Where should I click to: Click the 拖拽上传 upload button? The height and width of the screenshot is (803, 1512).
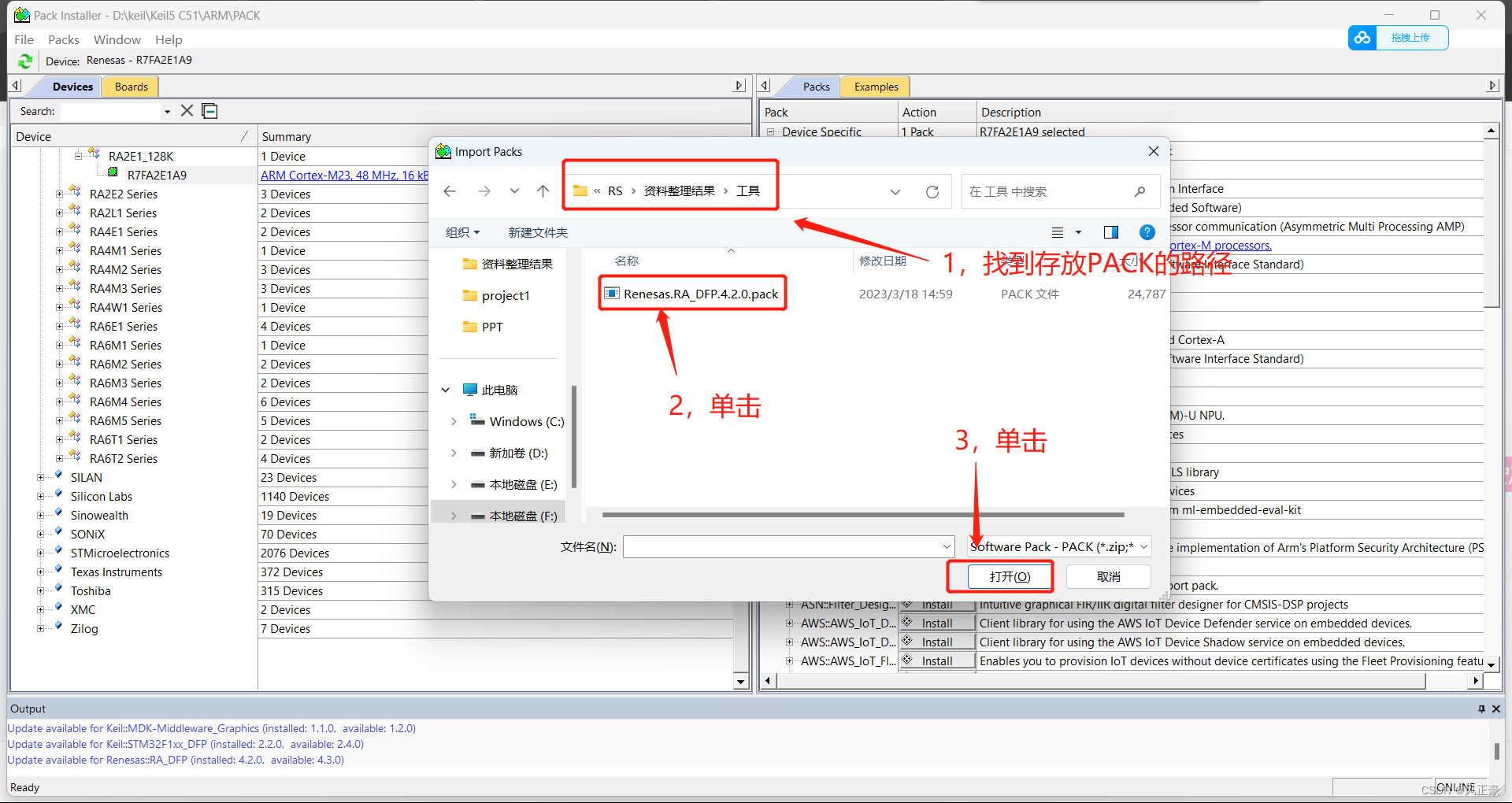tap(1410, 38)
